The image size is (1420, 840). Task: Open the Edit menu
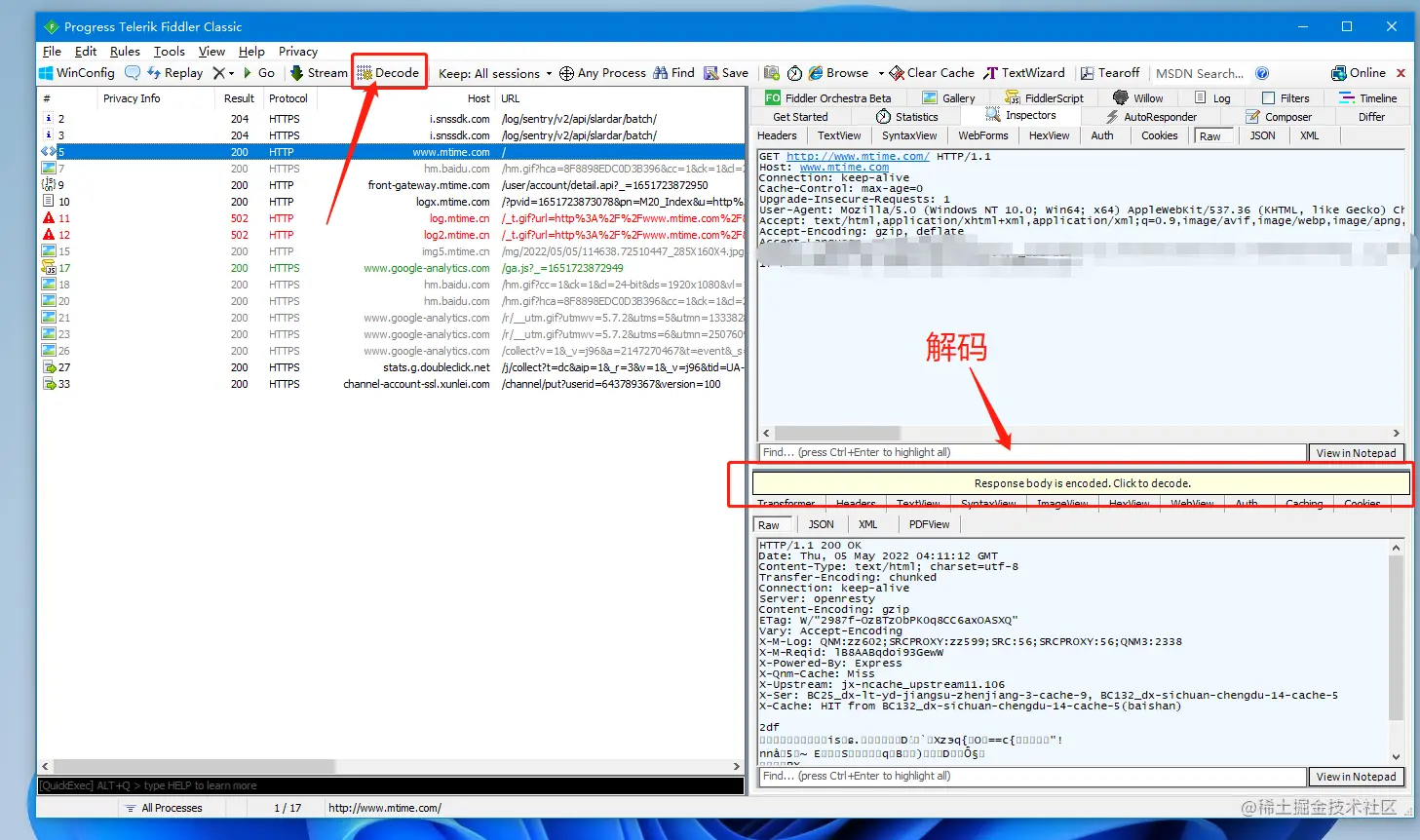(86, 52)
